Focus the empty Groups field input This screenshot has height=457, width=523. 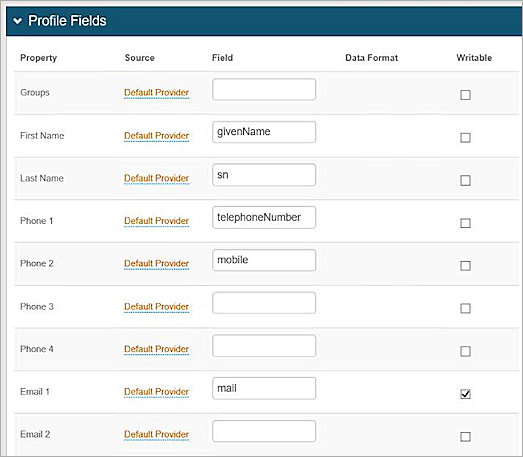coord(264,89)
